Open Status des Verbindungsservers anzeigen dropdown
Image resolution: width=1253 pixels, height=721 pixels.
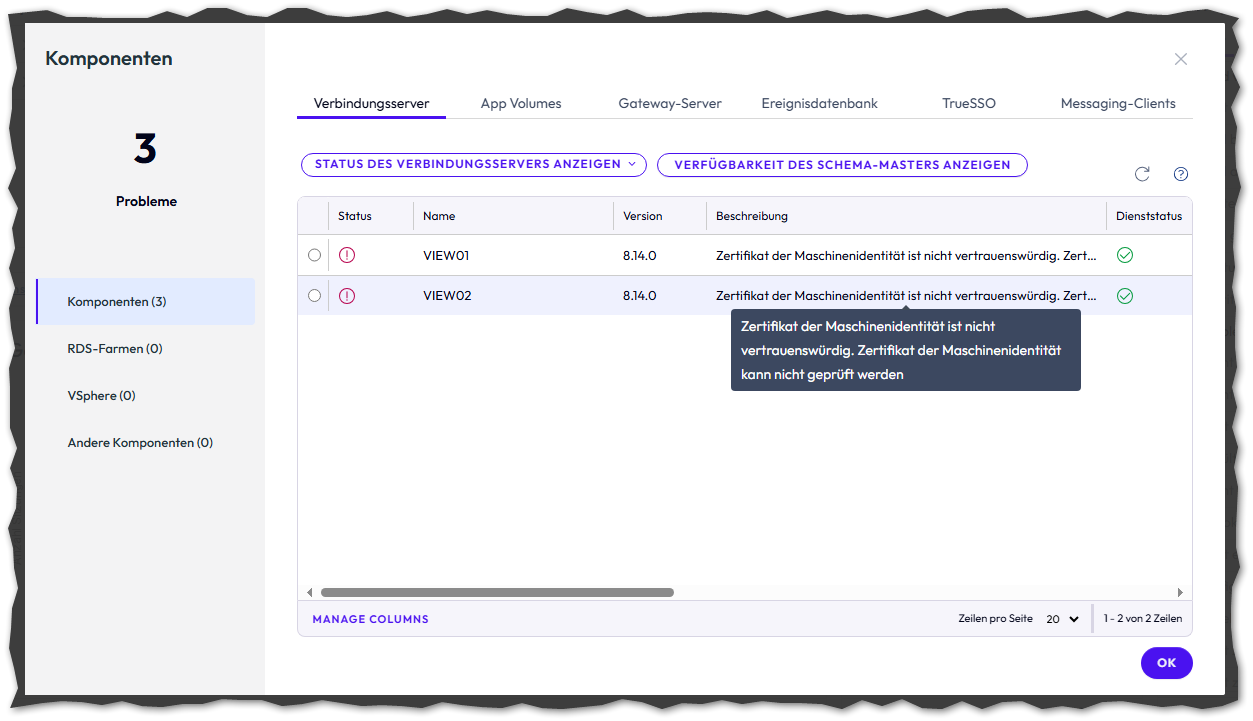(x=474, y=164)
